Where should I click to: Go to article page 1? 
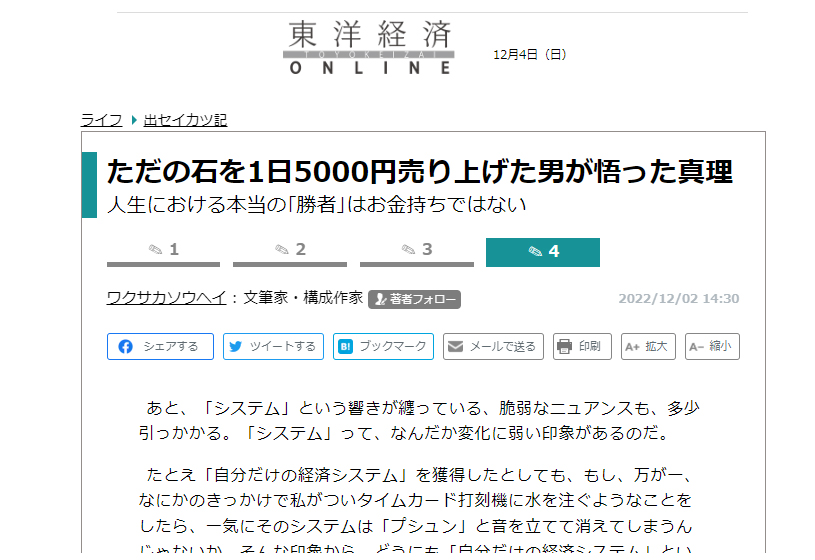pos(163,251)
